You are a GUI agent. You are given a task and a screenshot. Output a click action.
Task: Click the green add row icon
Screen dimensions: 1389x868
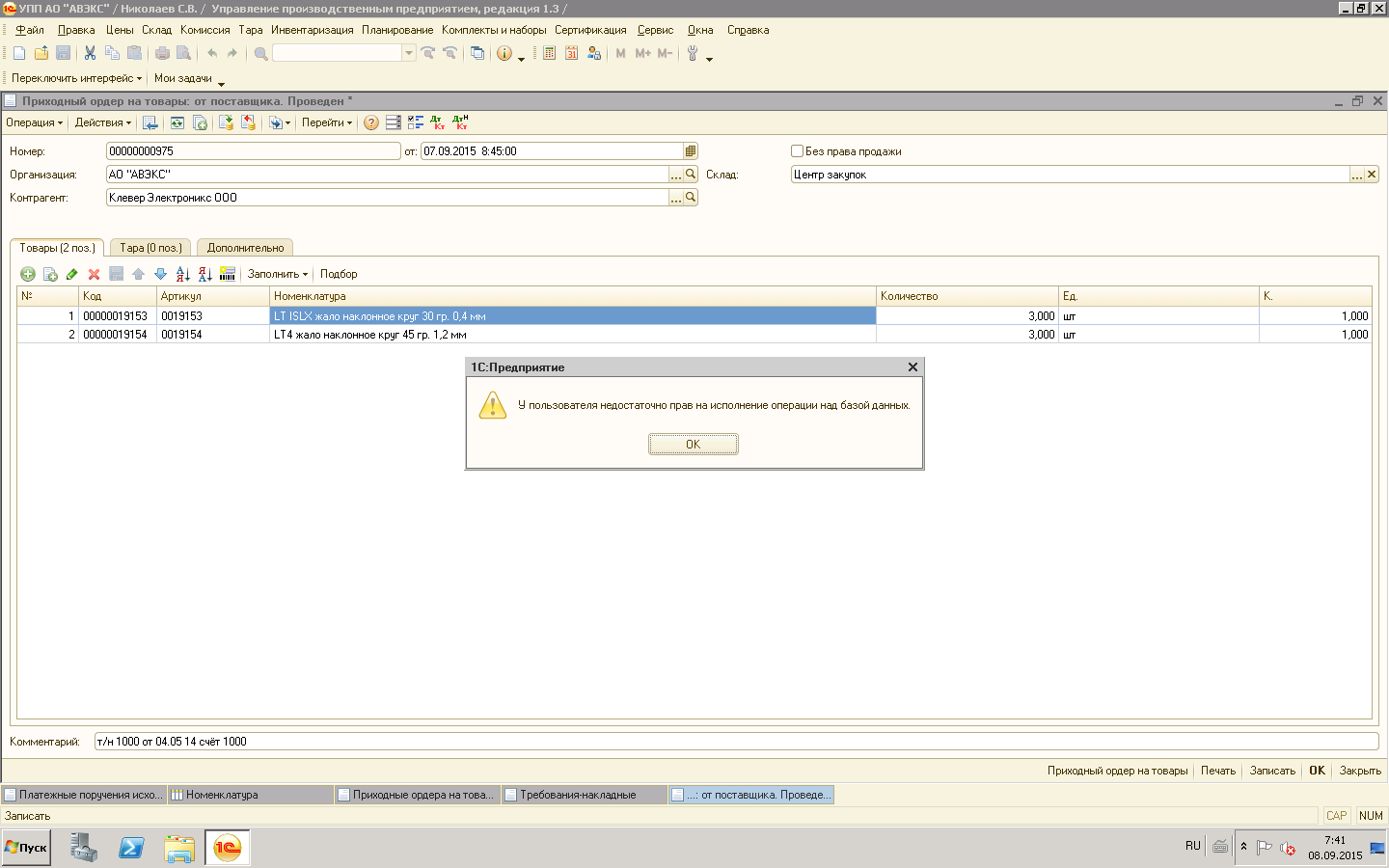pos(27,274)
